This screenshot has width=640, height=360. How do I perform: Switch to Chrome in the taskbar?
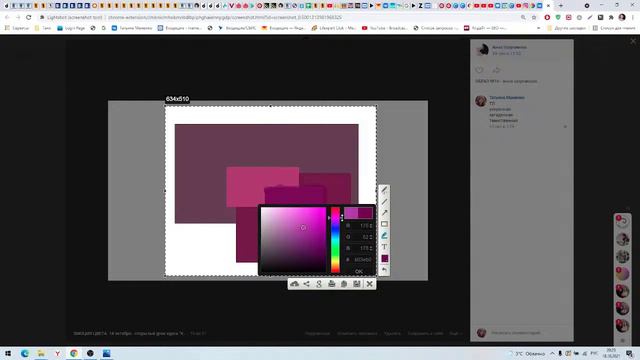pyautogui.click(x=74, y=353)
